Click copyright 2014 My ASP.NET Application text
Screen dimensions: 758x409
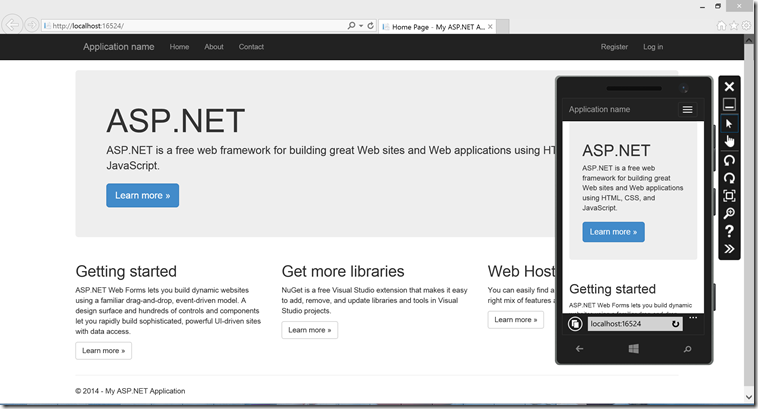pyautogui.click(x=130, y=391)
